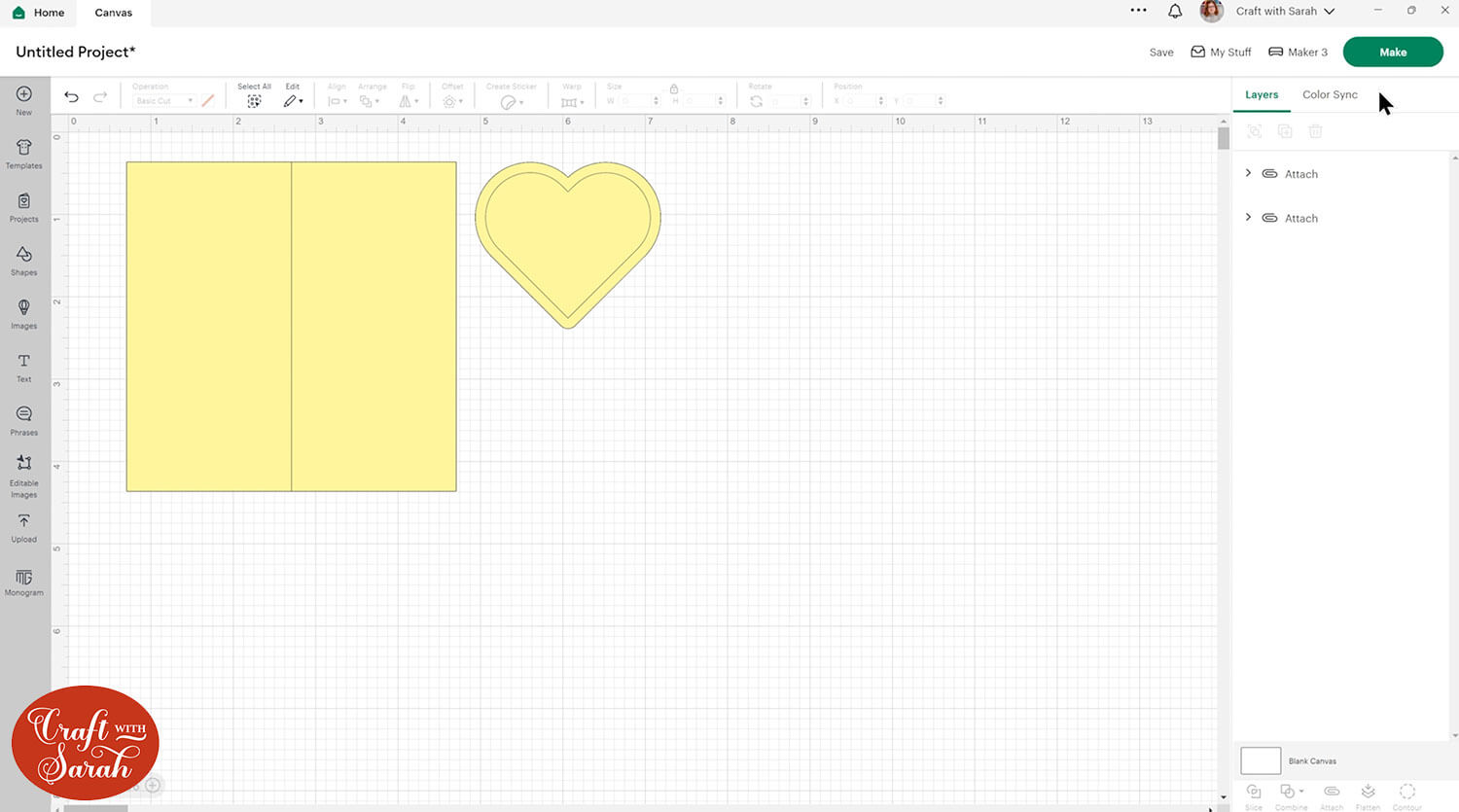Open the Images library
1459x812 pixels.
coord(24,308)
